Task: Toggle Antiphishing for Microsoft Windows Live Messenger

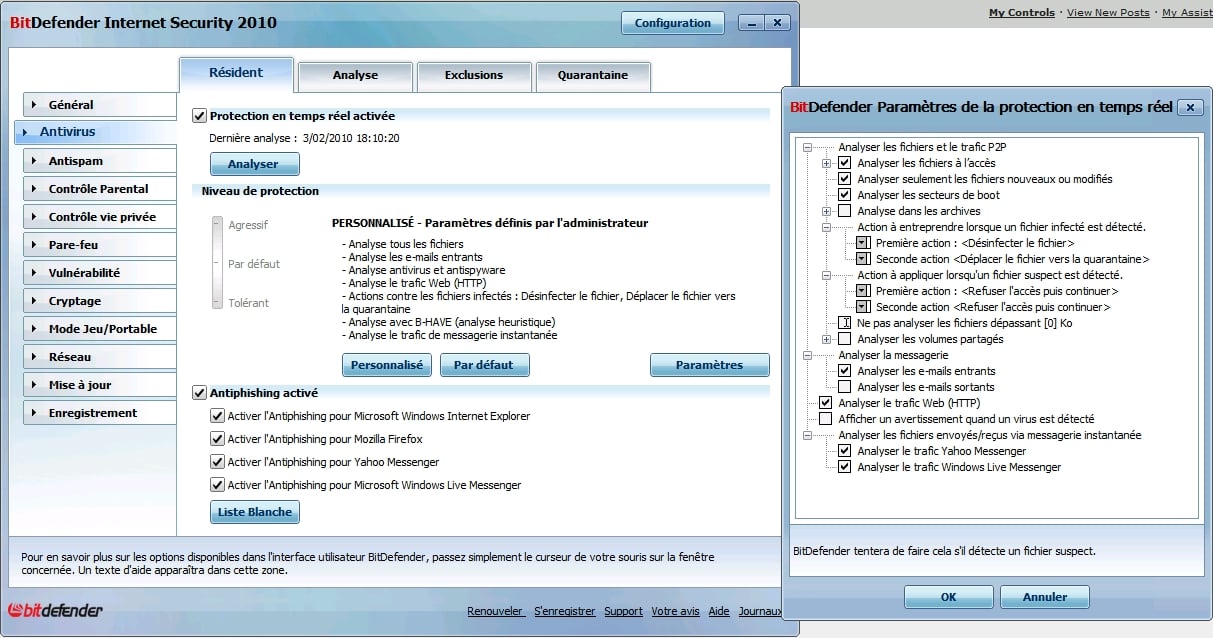Action: 217,485
